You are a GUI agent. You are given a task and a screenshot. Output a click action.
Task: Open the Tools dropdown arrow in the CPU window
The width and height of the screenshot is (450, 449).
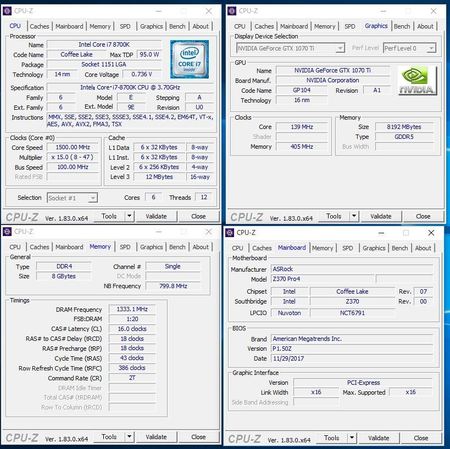[130, 216]
